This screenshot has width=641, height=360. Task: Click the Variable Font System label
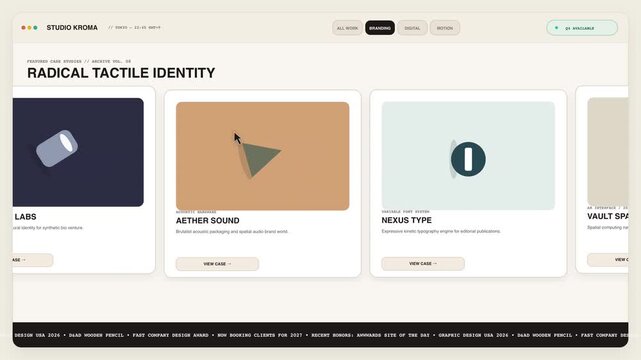tap(405, 212)
